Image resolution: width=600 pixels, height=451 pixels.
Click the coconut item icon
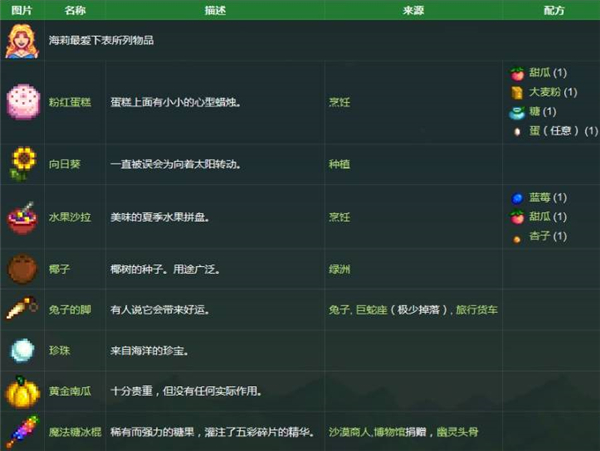[22, 269]
